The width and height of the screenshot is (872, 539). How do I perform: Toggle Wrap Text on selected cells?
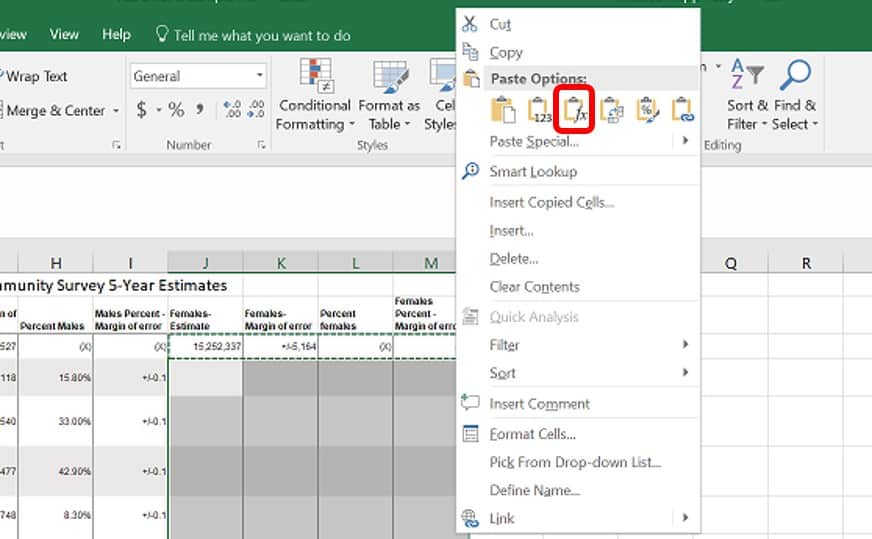click(x=34, y=76)
